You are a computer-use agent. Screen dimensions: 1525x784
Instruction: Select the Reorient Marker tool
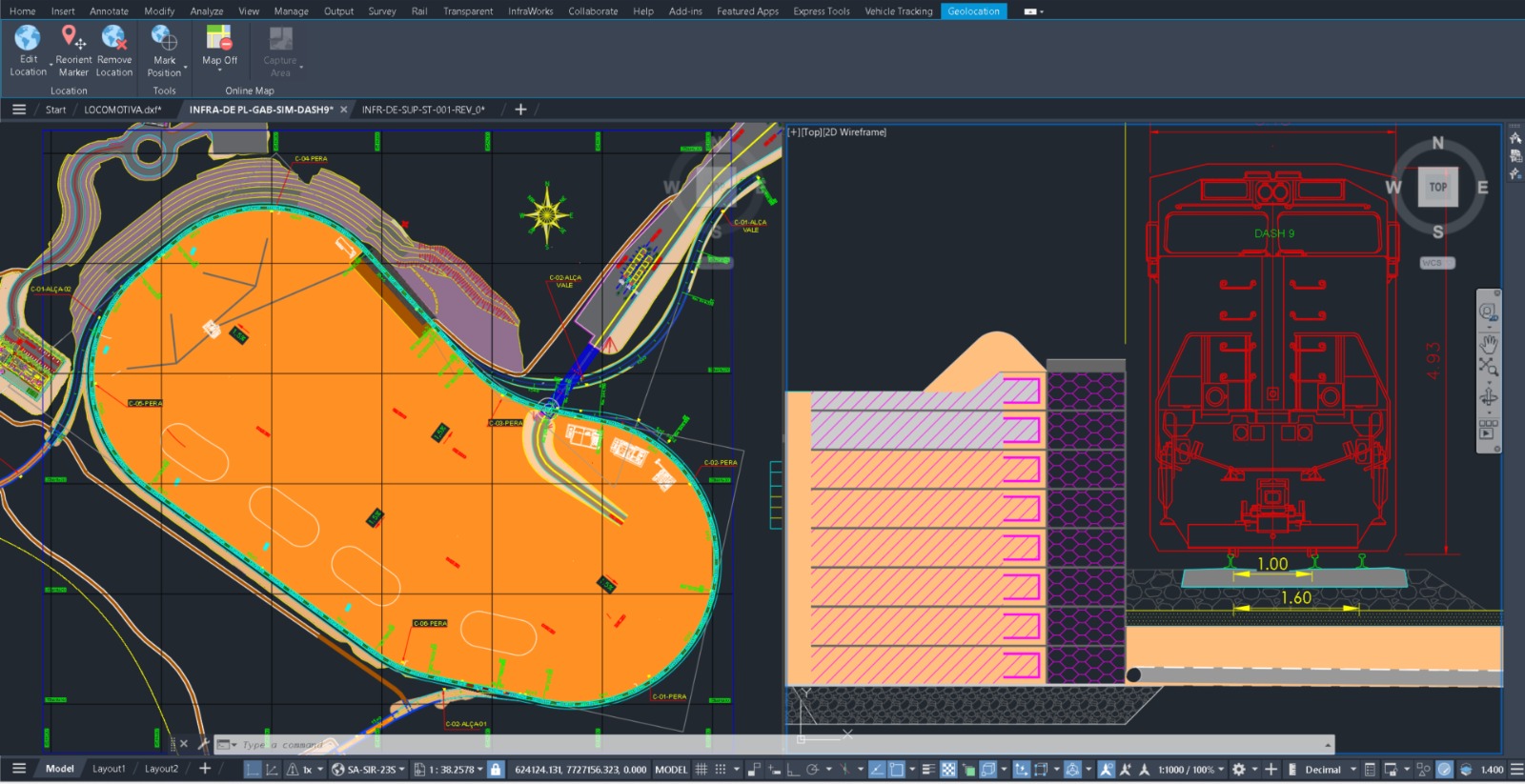click(x=72, y=38)
